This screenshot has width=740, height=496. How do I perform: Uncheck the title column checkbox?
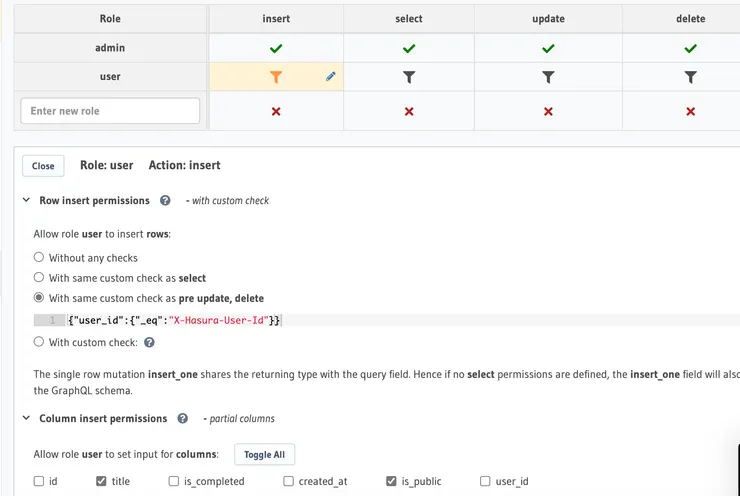pos(101,481)
